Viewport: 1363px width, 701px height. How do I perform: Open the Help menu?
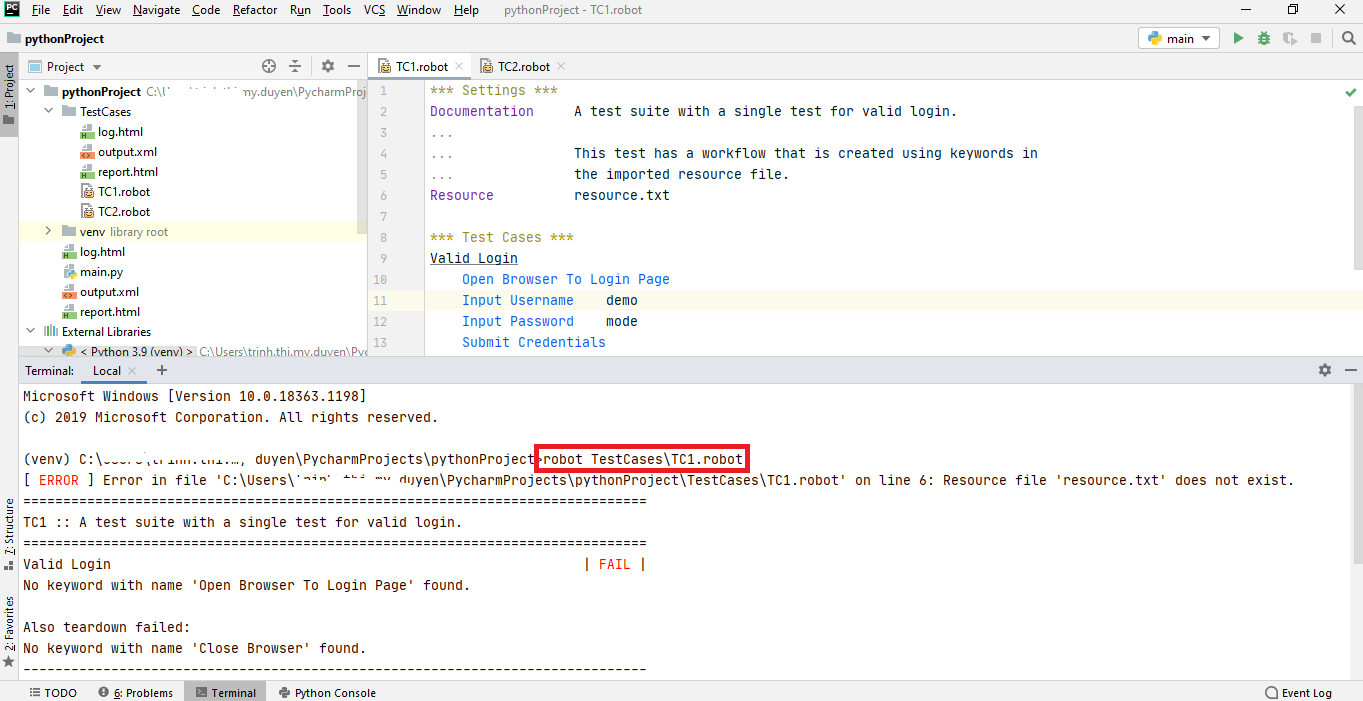click(x=466, y=10)
